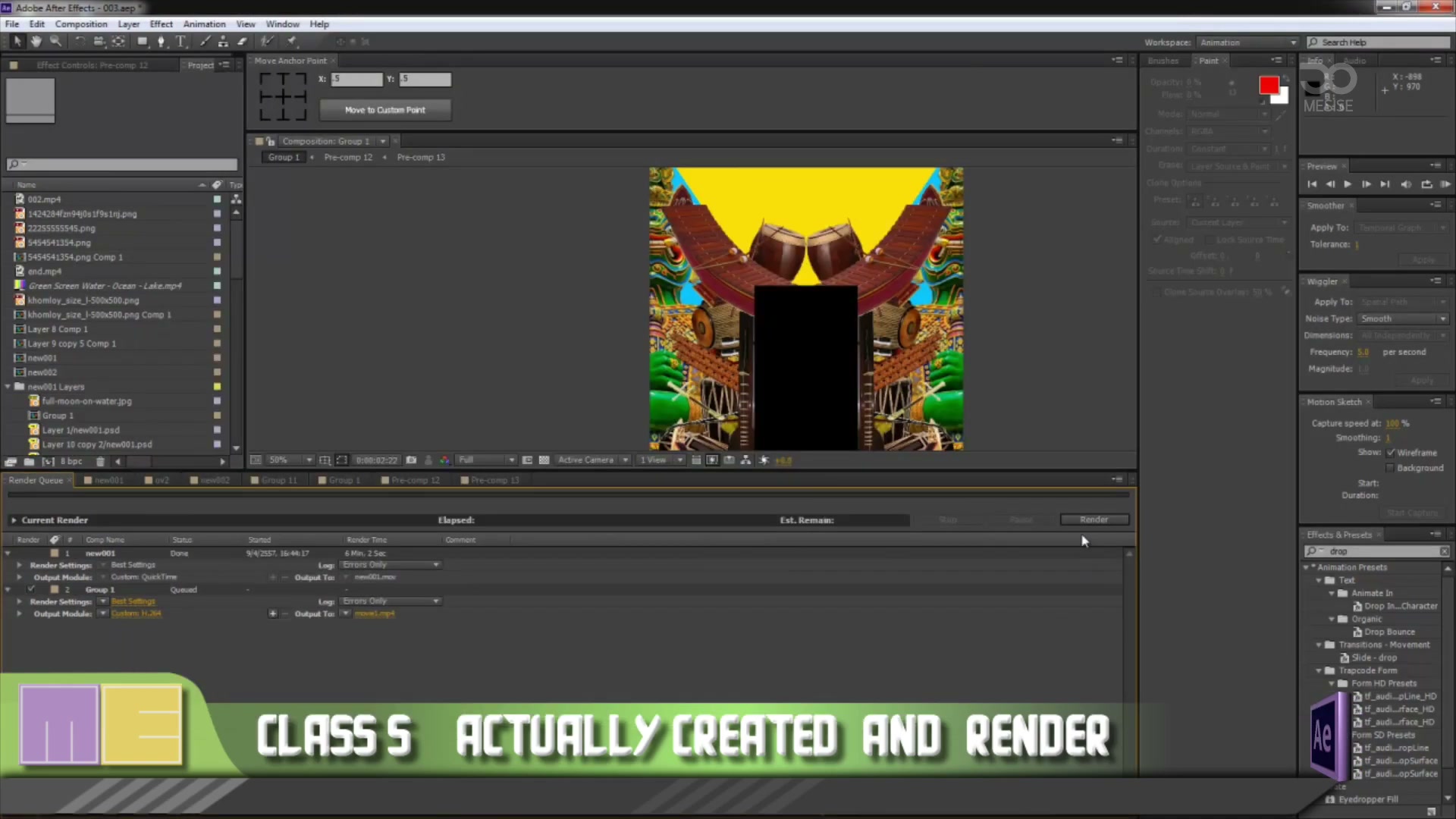
Task: Jump to last frame in Preview
Action: coord(1385,184)
